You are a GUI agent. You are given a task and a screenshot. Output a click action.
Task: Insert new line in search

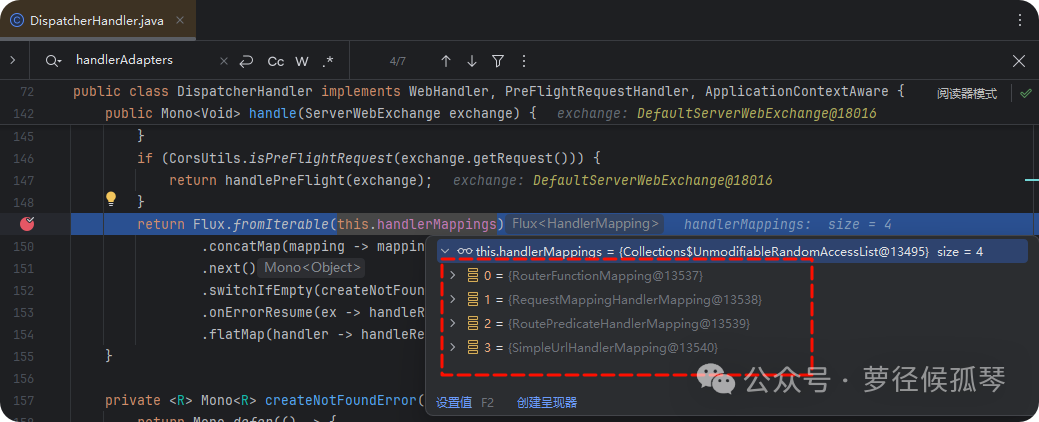(246, 61)
